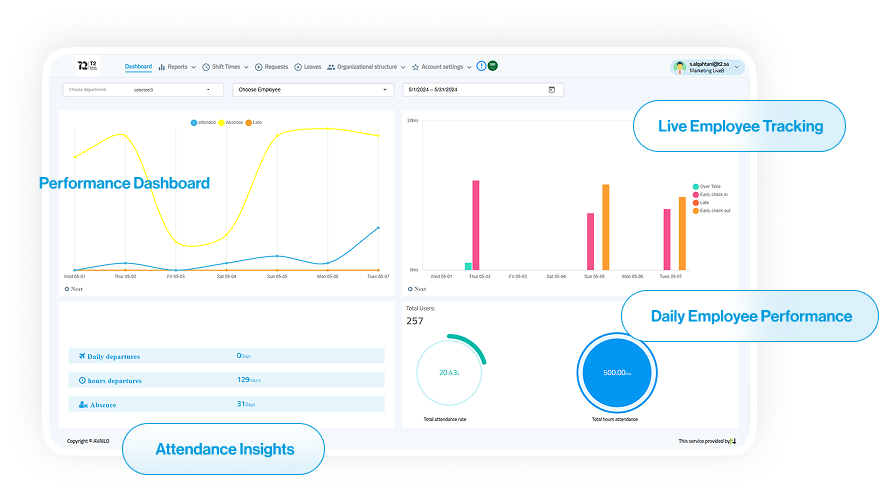The image size is (879, 493).
Task: Click Next under the line chart
Action: coord(73,288)
